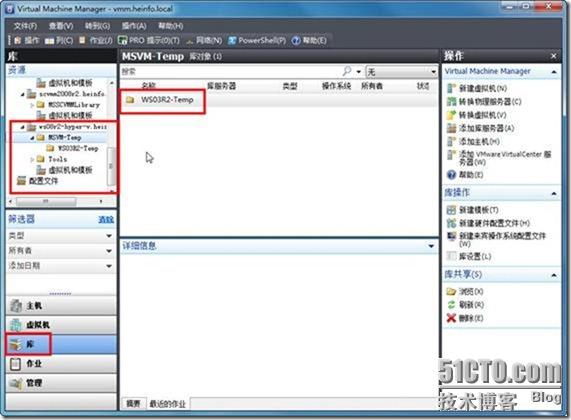This screenshot has width=571, height=420.
Task: Click in the 搜索 search field
Action: click(x=231, y=71)
